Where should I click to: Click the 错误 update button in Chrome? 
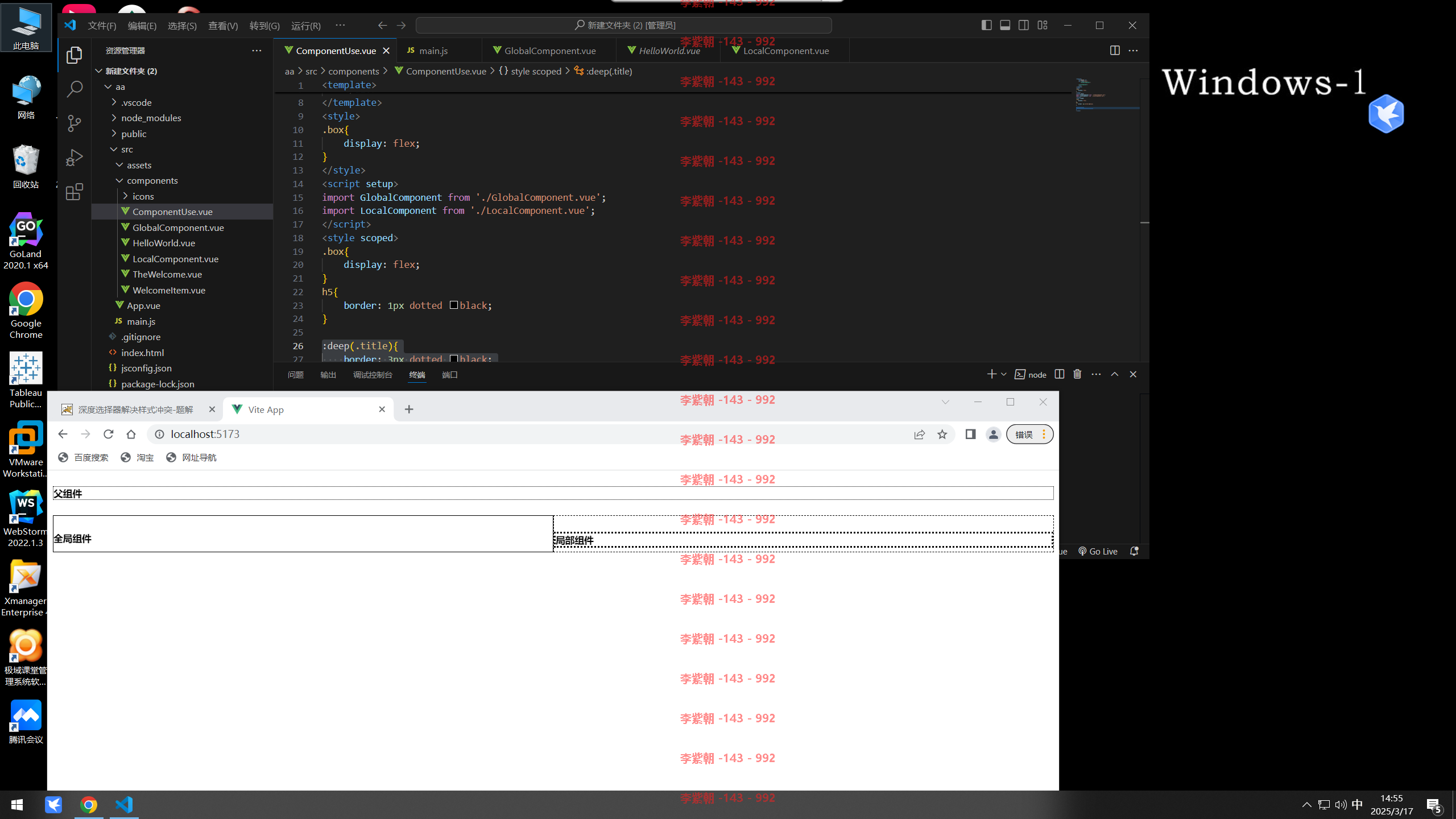tap(1030, 435)
